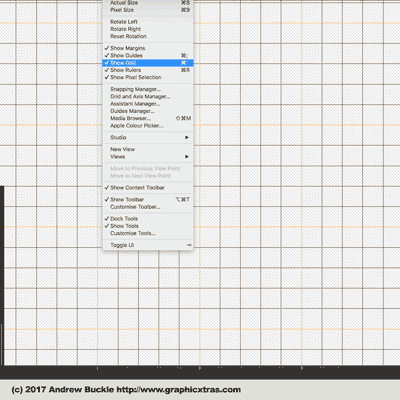Toggle the Show Rulers option
Screen dimensions: 400x400
(x=148, y=70)
